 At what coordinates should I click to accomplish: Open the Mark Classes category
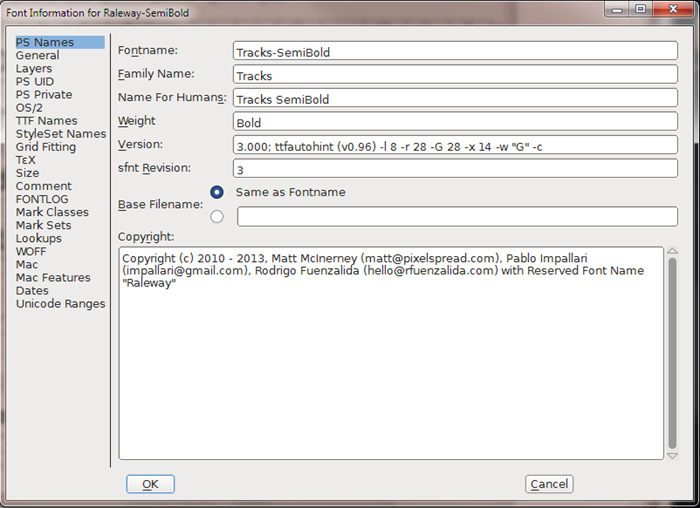point(52,212)
